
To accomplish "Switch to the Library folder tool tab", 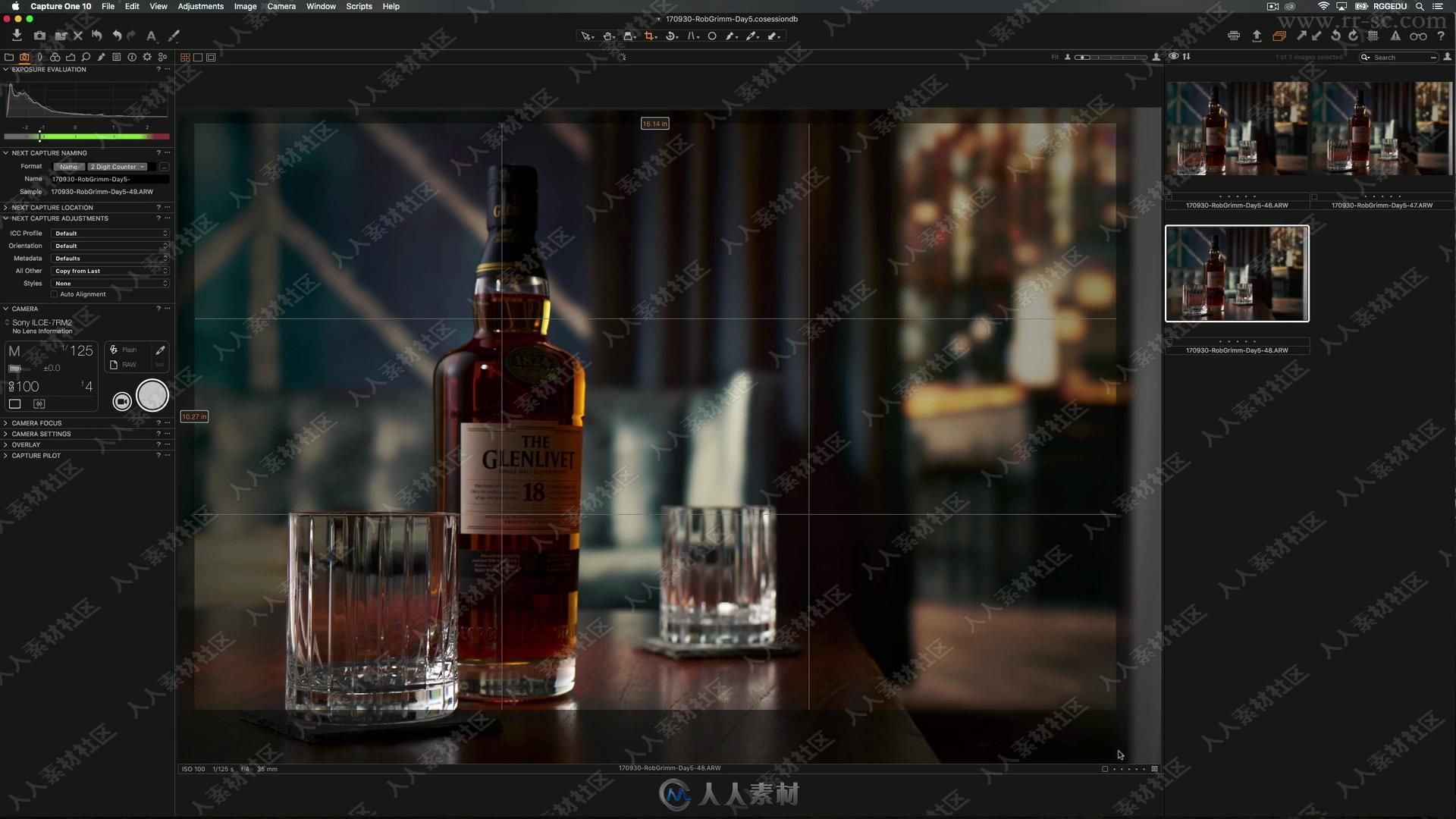I will point(9,57).
